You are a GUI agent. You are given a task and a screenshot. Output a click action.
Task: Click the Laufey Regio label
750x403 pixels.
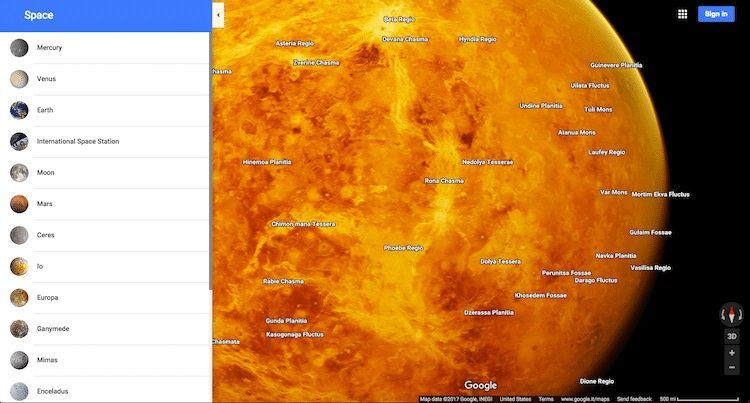click(607, 152)
